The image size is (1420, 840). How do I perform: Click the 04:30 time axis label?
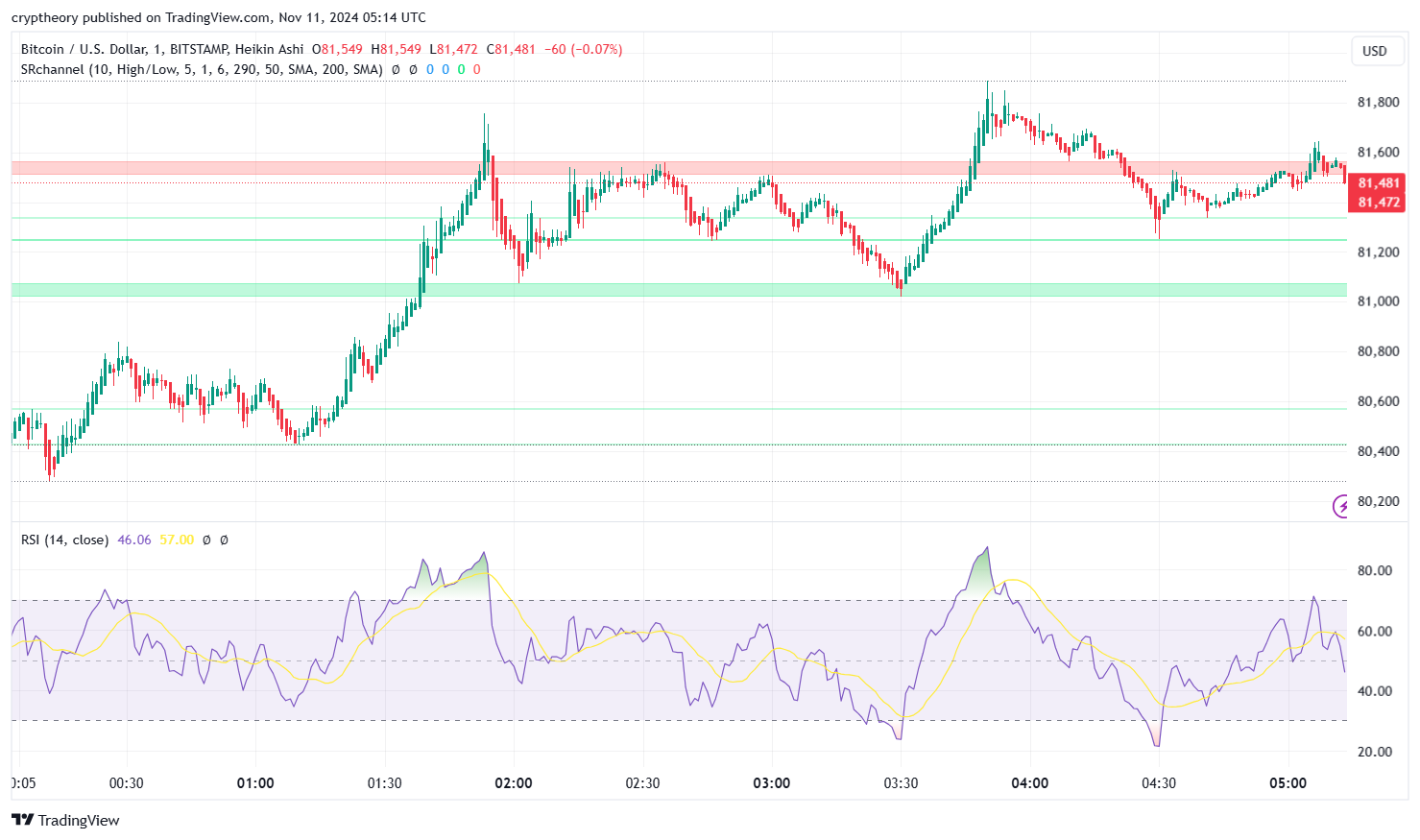pyautogui.click(x=1159, y=783)
